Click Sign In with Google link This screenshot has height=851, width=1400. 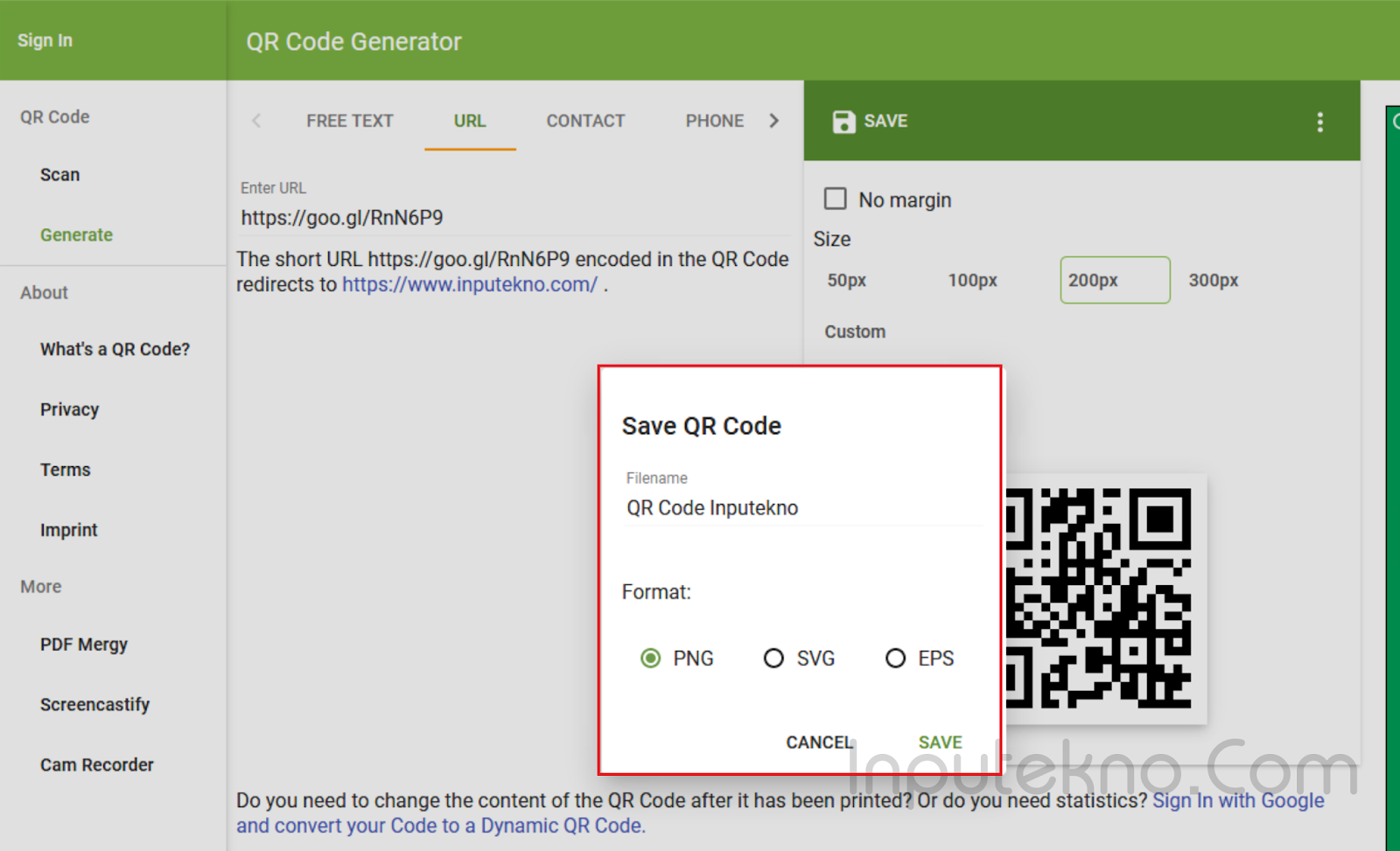click(1237, 800)
